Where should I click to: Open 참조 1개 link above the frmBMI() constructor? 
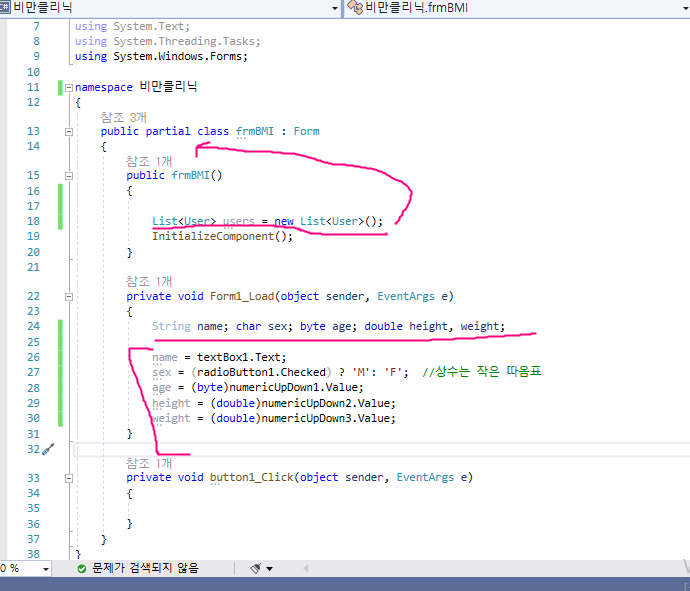pyautogui.click(x=149, y=161)
